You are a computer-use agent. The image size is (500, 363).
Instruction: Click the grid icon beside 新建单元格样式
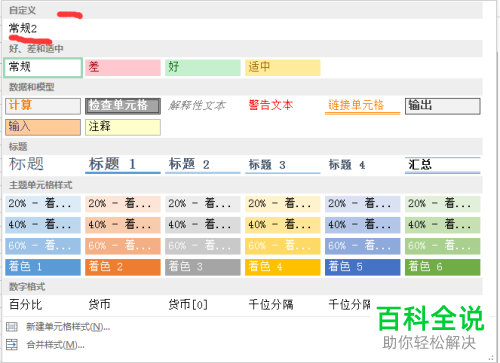click(12, 327)
